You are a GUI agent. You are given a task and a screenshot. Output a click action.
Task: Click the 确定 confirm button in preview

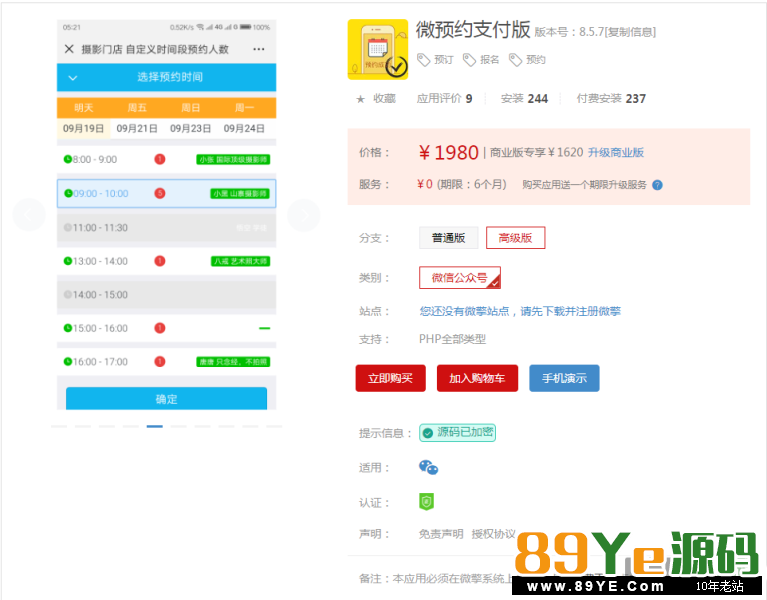166,399
